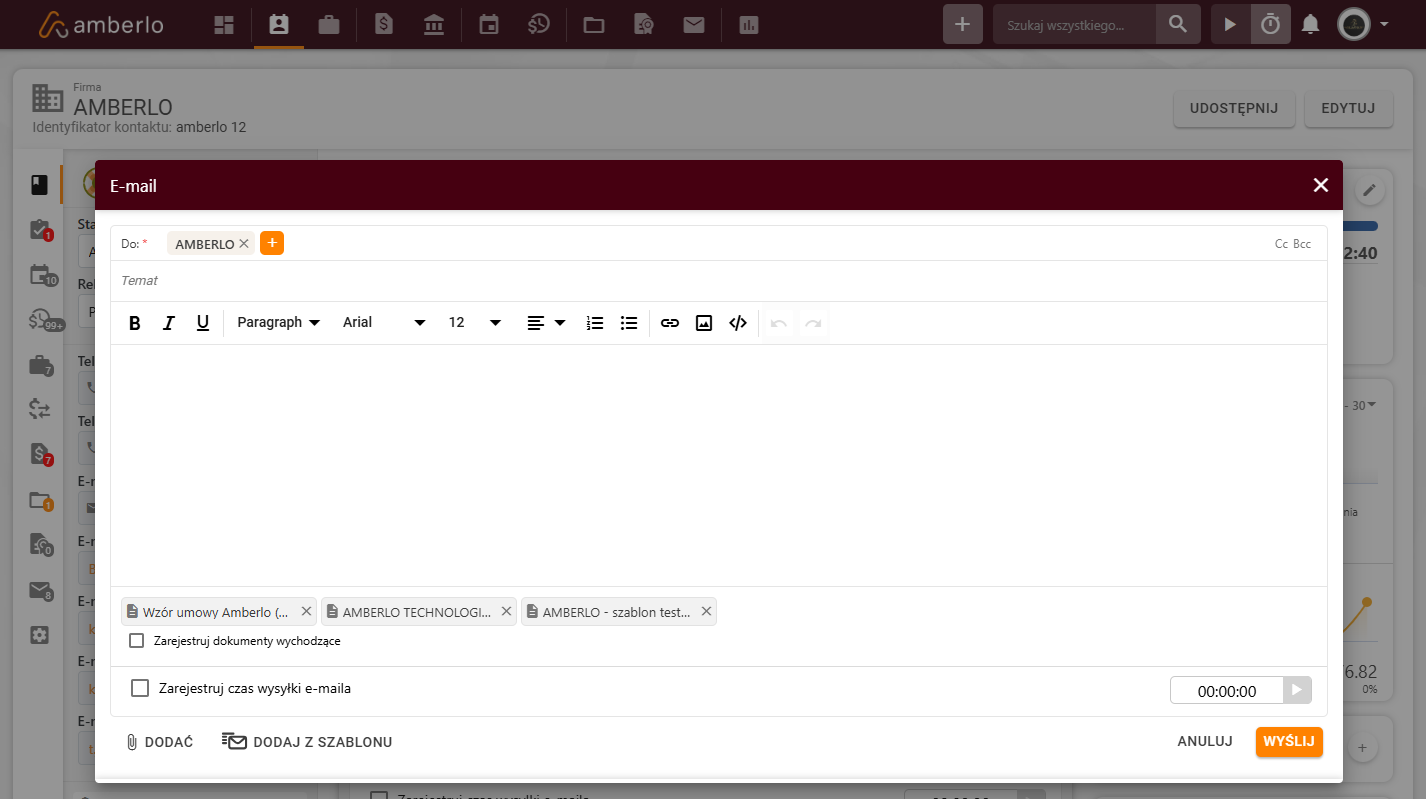Add a recipient with the orange plus
The image size is (1426, 799).
pyautogui.click(x=272, y=243)
